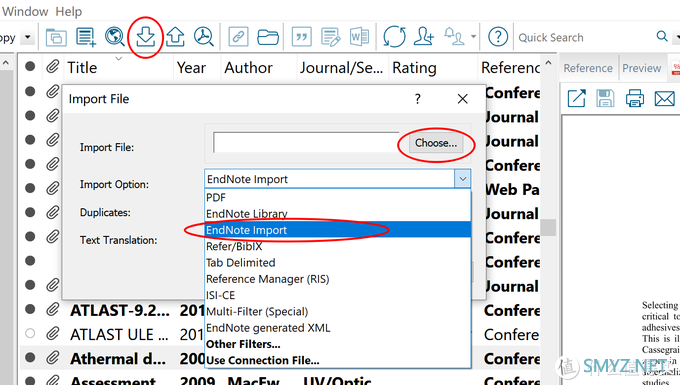Choose Other Filters... option
The width and height of the screenshot is (680, 385).
coord(338,344)
